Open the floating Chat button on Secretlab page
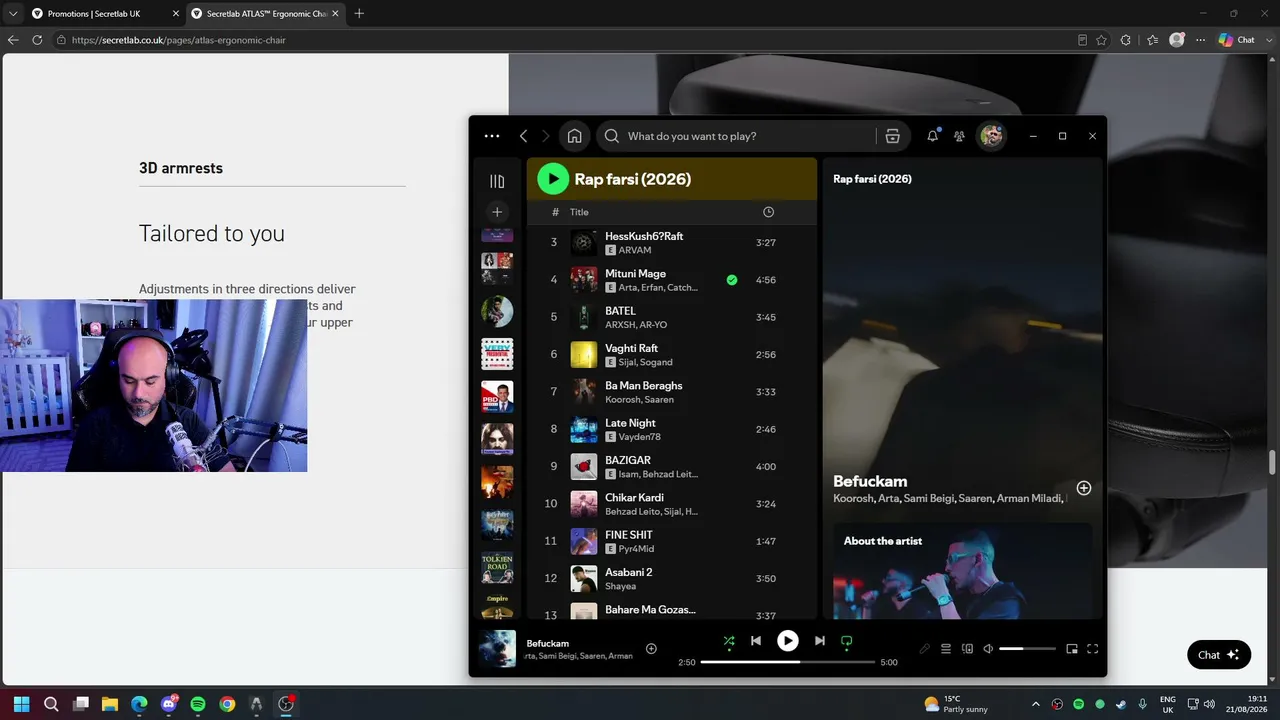Screen dimensions: 1280x720 pos(1219,655)
